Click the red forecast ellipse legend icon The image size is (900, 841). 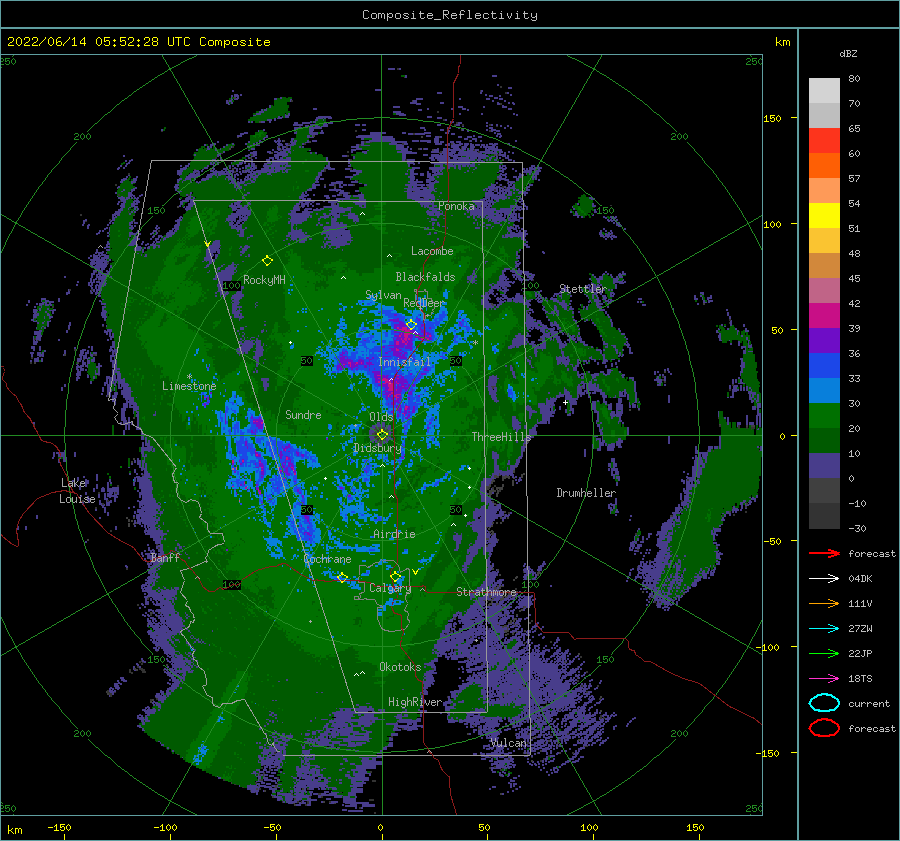point(824,728)
